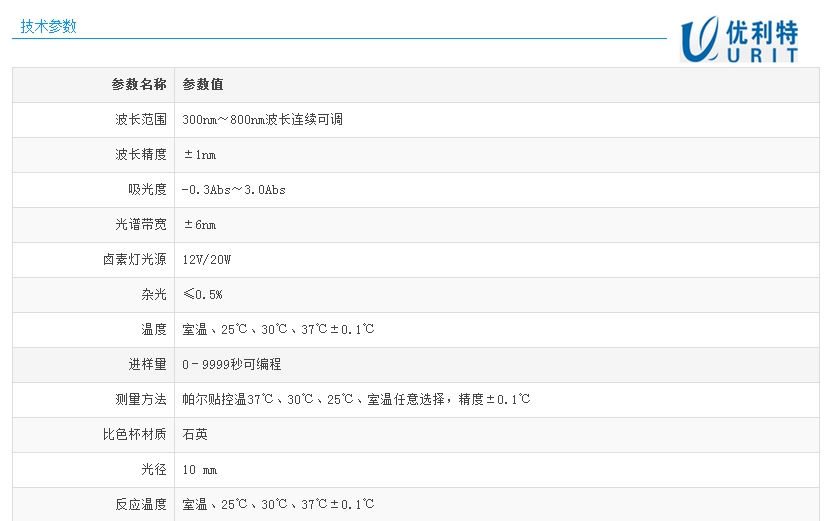830x521 pixels.
Task: Click the 12V/20W value cell
Action: 207,260
